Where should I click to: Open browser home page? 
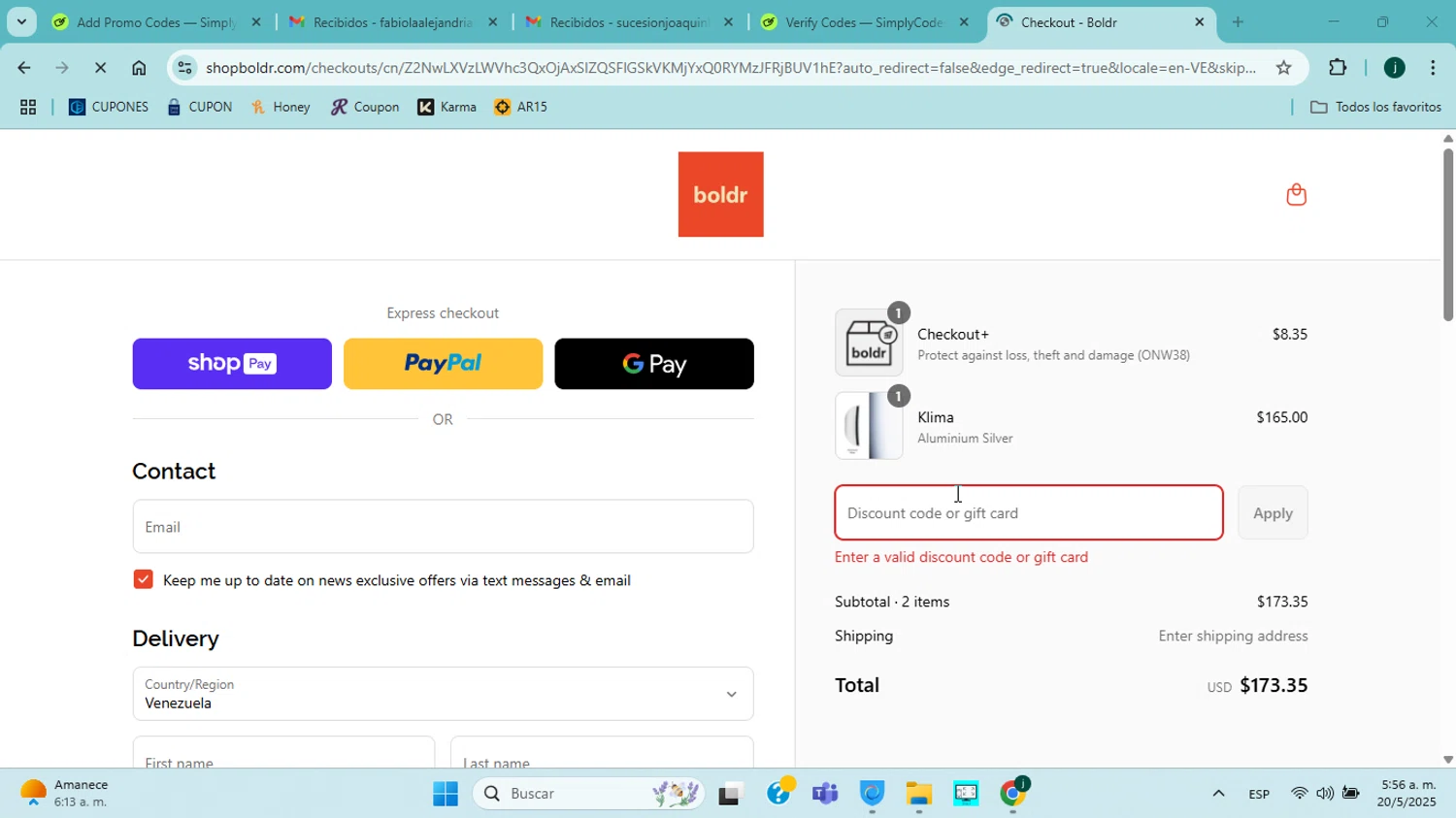(139, 68)
